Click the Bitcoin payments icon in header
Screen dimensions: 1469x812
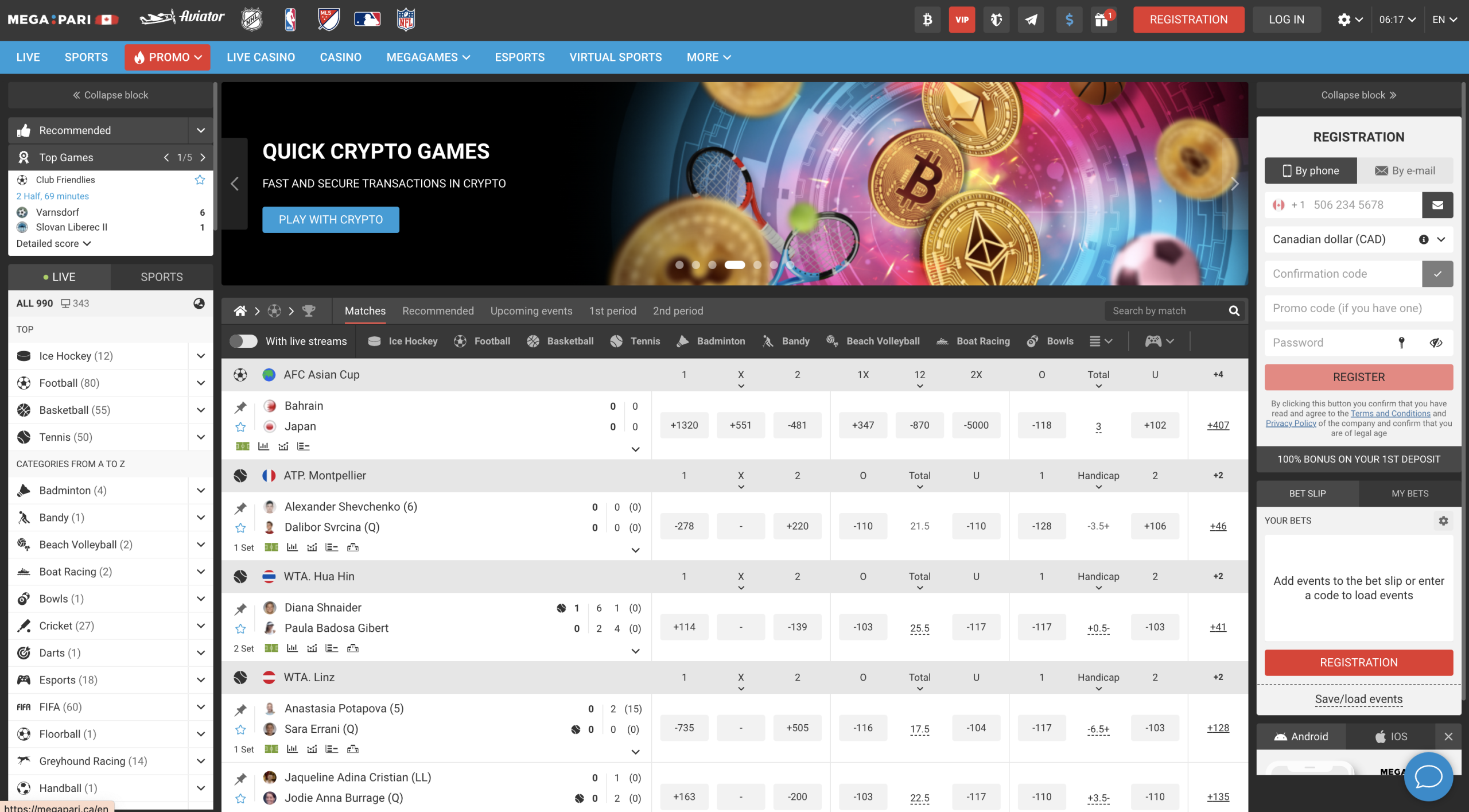point(927,20)
